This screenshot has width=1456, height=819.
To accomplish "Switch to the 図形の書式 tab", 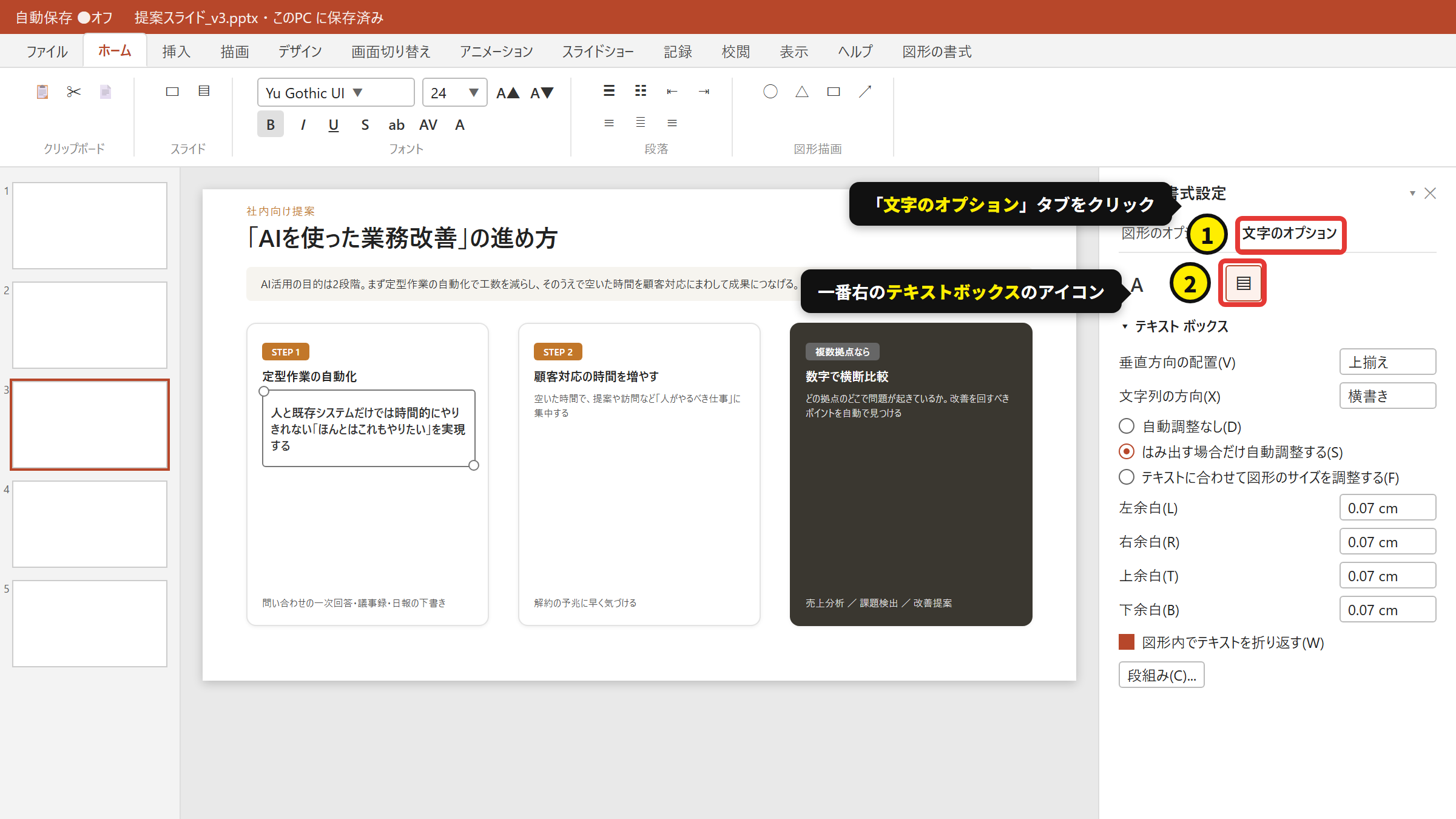I will tap(937, 52).
